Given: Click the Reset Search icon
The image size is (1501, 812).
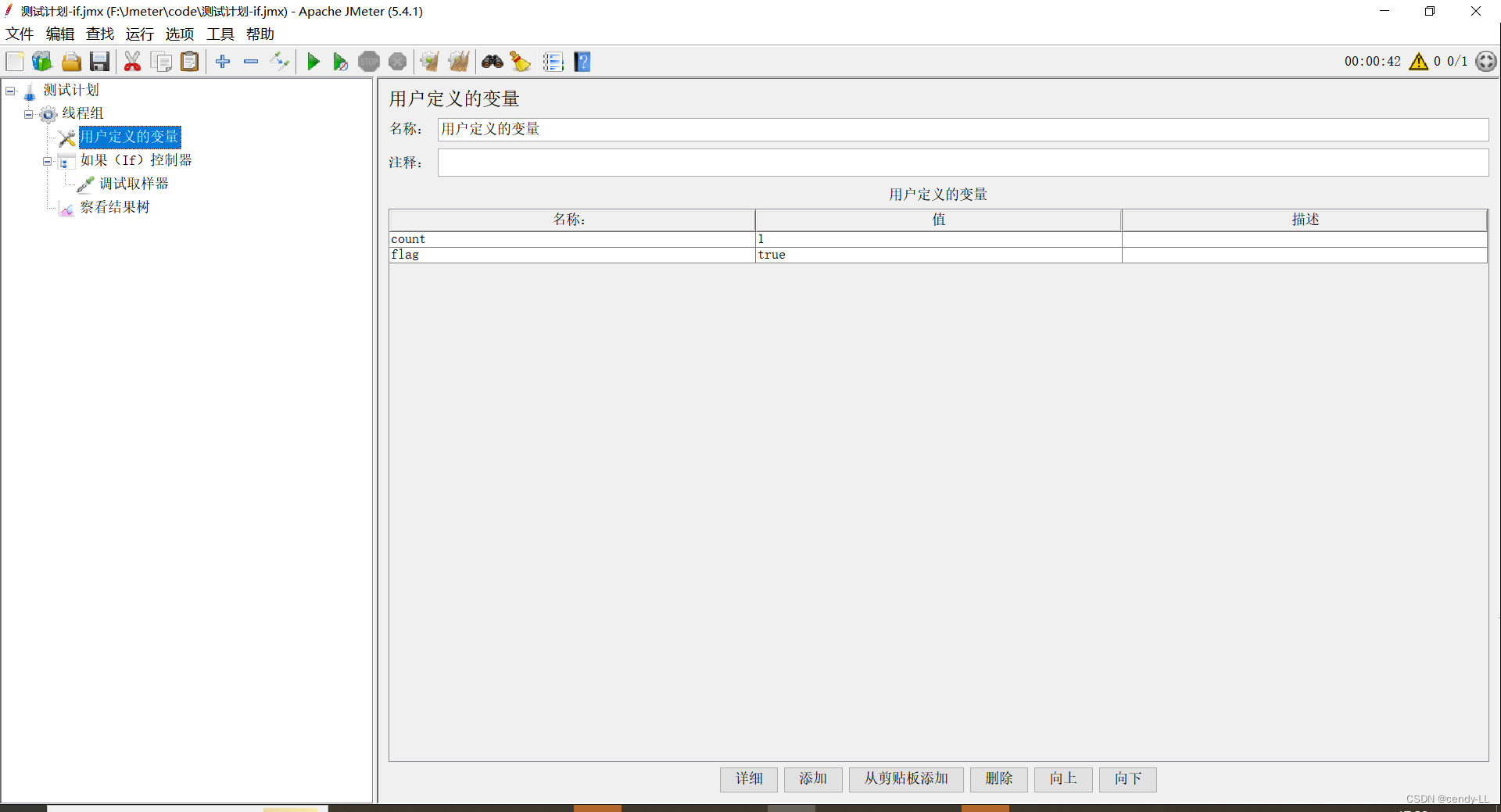Looking at the screenshot, I should click(521, 62).
